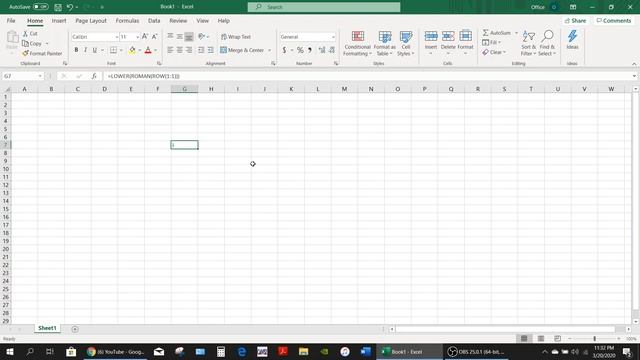Click the Undo arrow
Image resolution: width=640 pixels, height=360 pixels.
tap(70, 7)
